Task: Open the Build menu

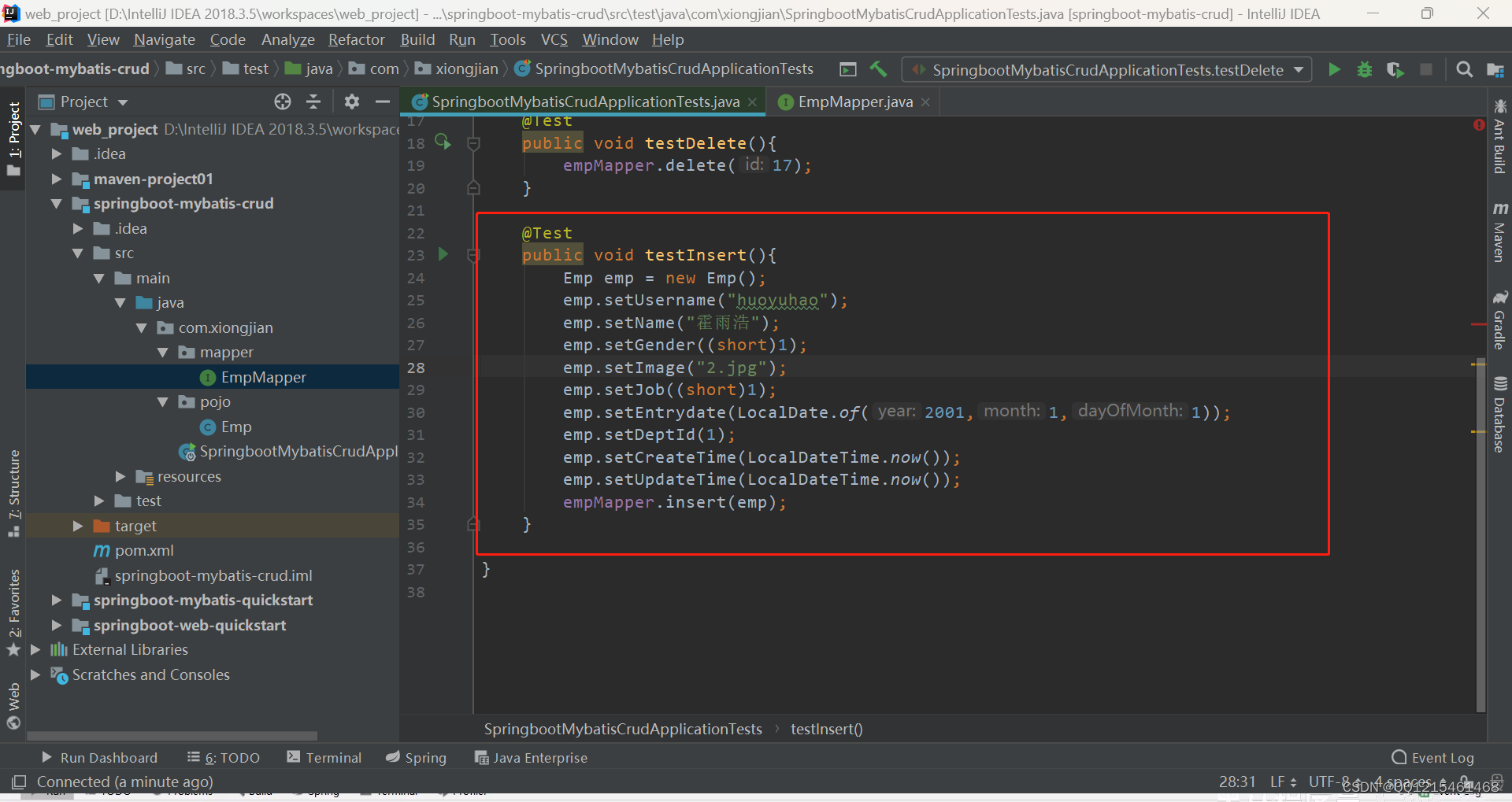Action: coord(417,39)
